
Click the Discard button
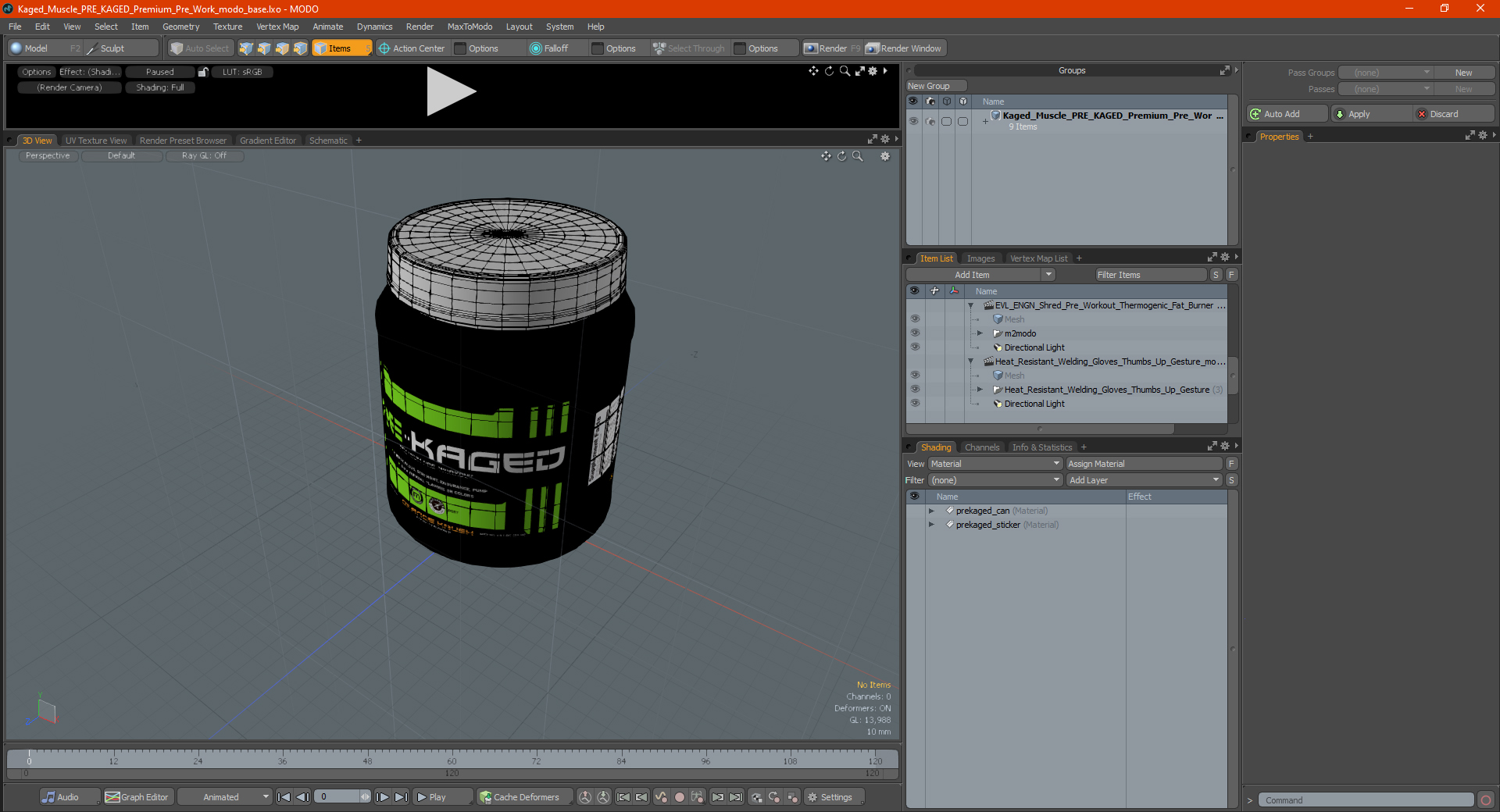click(x=1453, y=114)
